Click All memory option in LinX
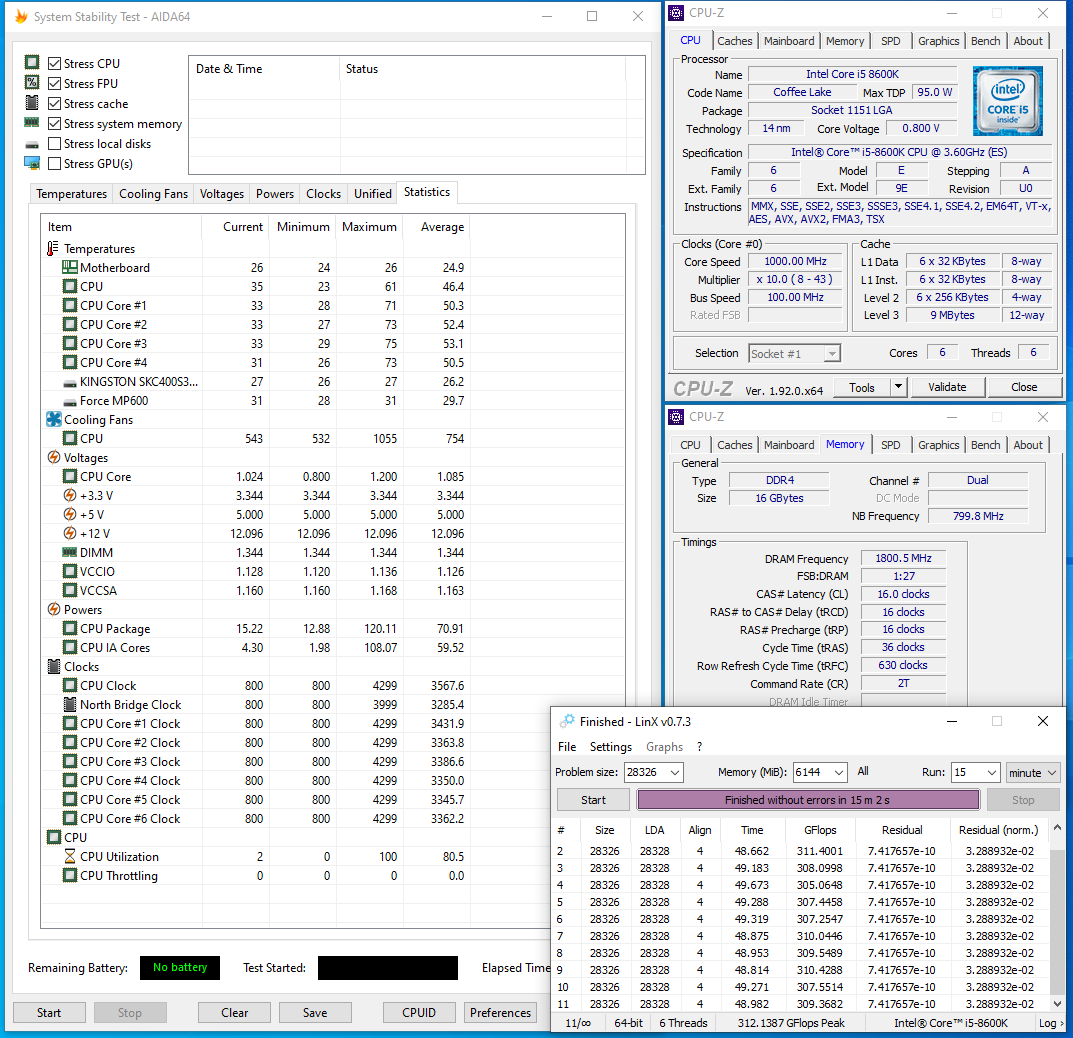Viewport: 1073px width, 1038px height. coord(863,771)
